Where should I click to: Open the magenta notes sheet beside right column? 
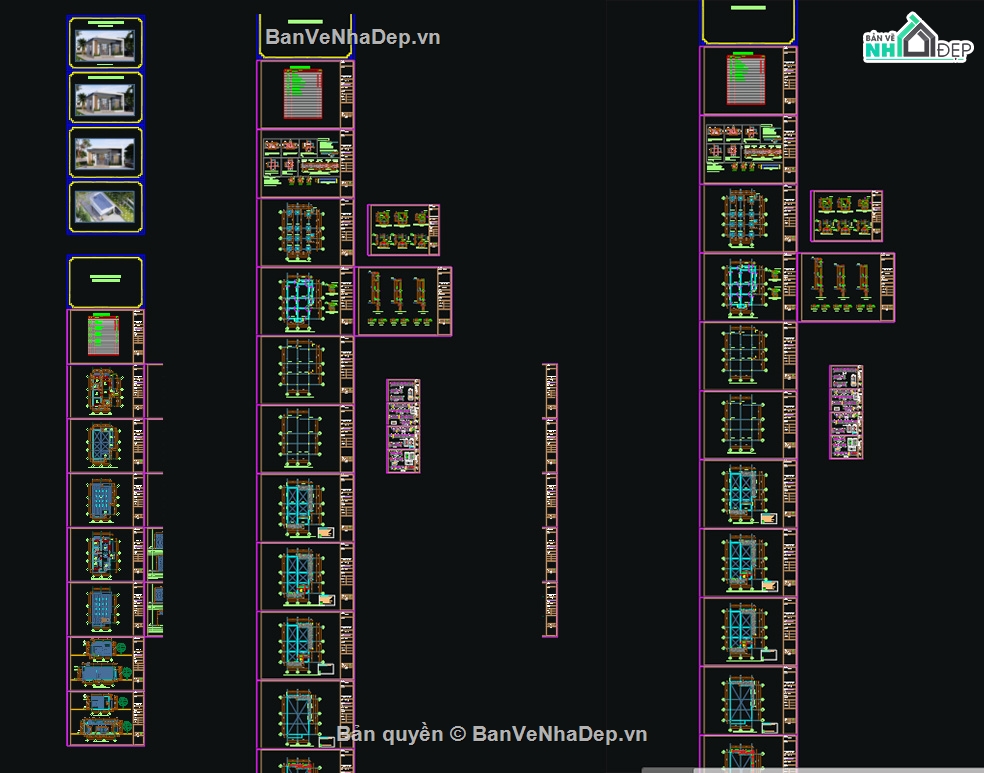click(845, 412)
